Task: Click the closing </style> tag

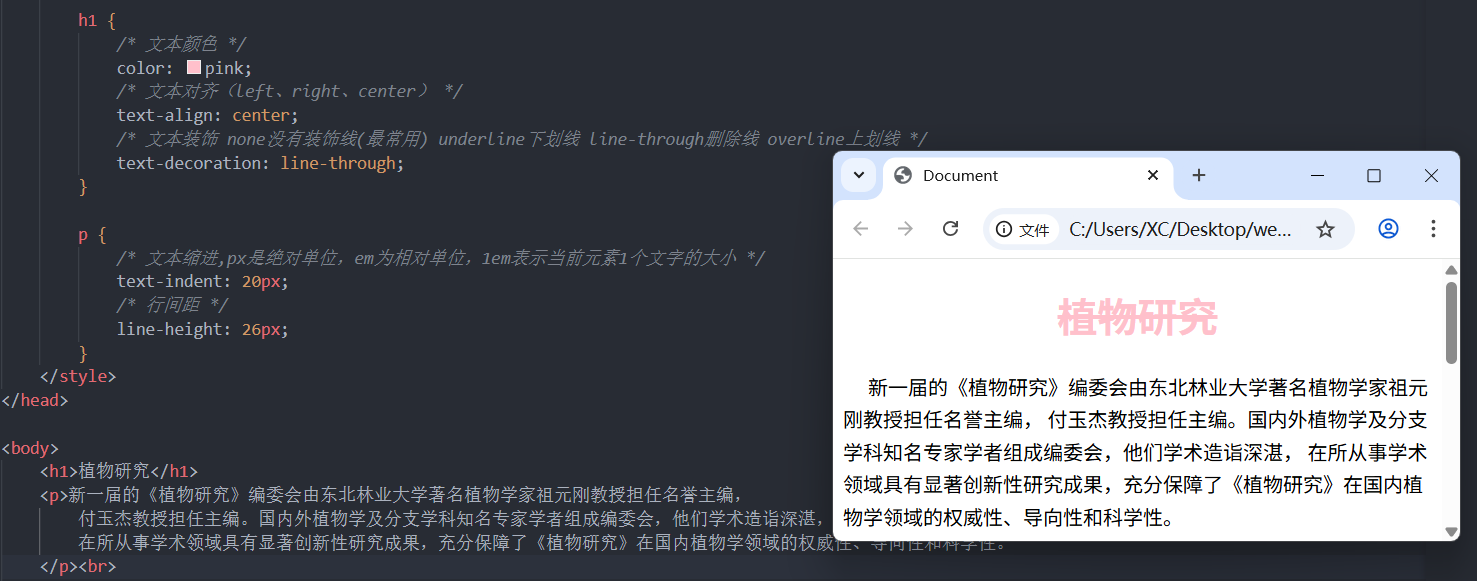Action: 78,377
